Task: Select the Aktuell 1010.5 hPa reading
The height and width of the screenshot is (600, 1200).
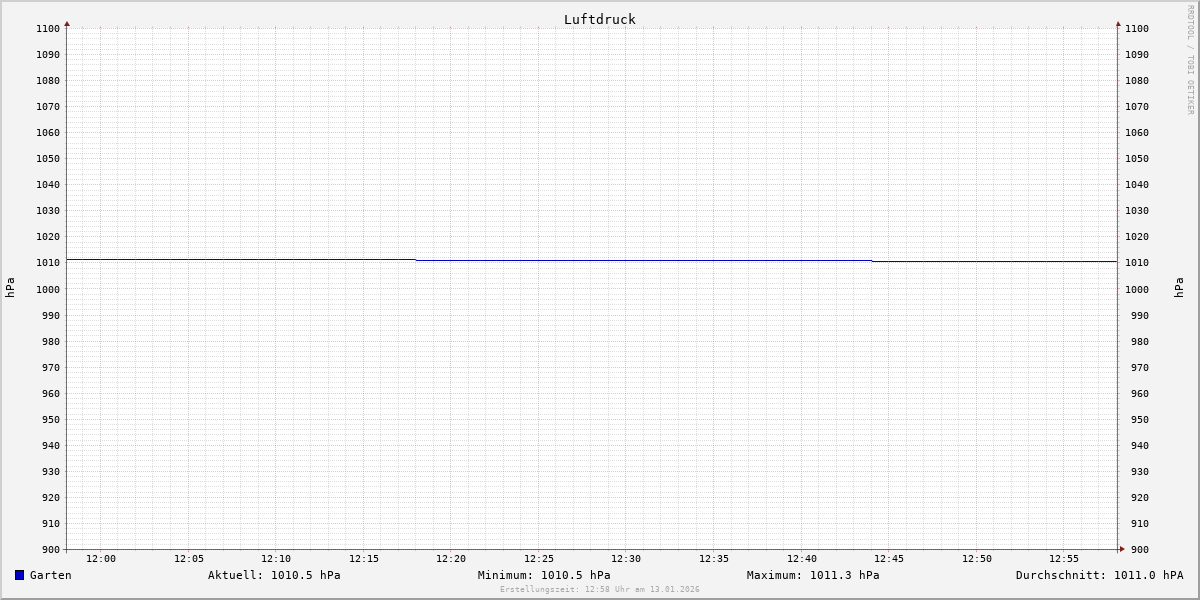Action: (x=274, y=575)
